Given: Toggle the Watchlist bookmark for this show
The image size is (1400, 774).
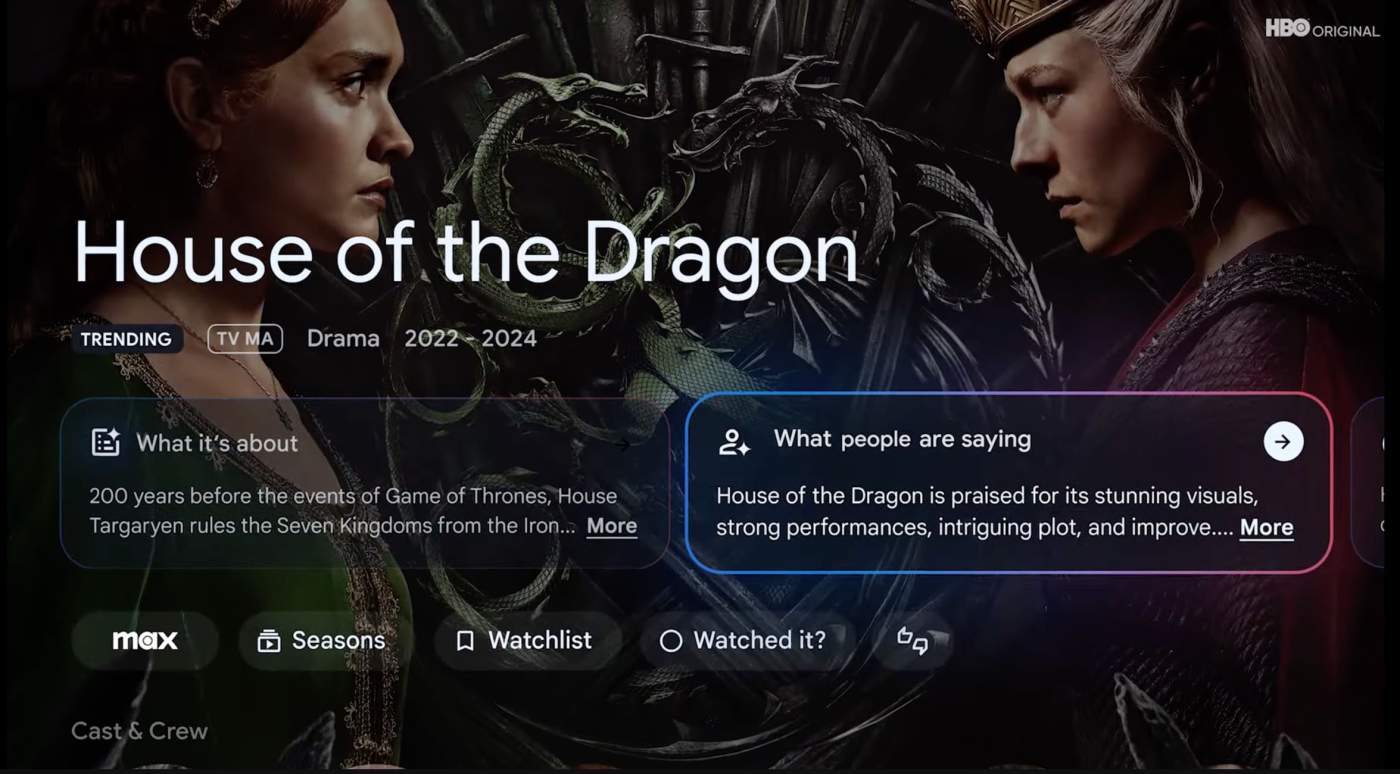Looking at the screenshot, I should [527, 640].
